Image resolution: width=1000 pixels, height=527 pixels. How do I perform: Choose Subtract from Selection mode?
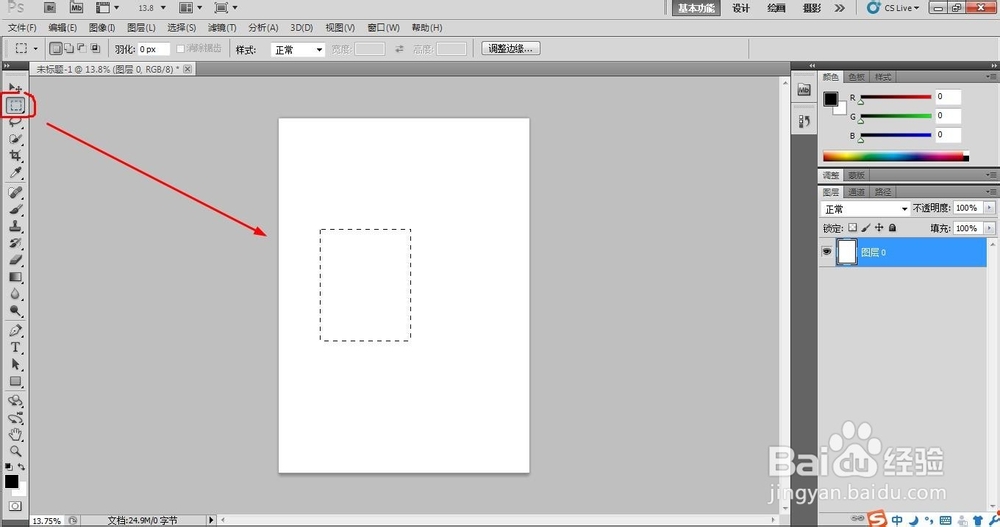coord(82,48)
